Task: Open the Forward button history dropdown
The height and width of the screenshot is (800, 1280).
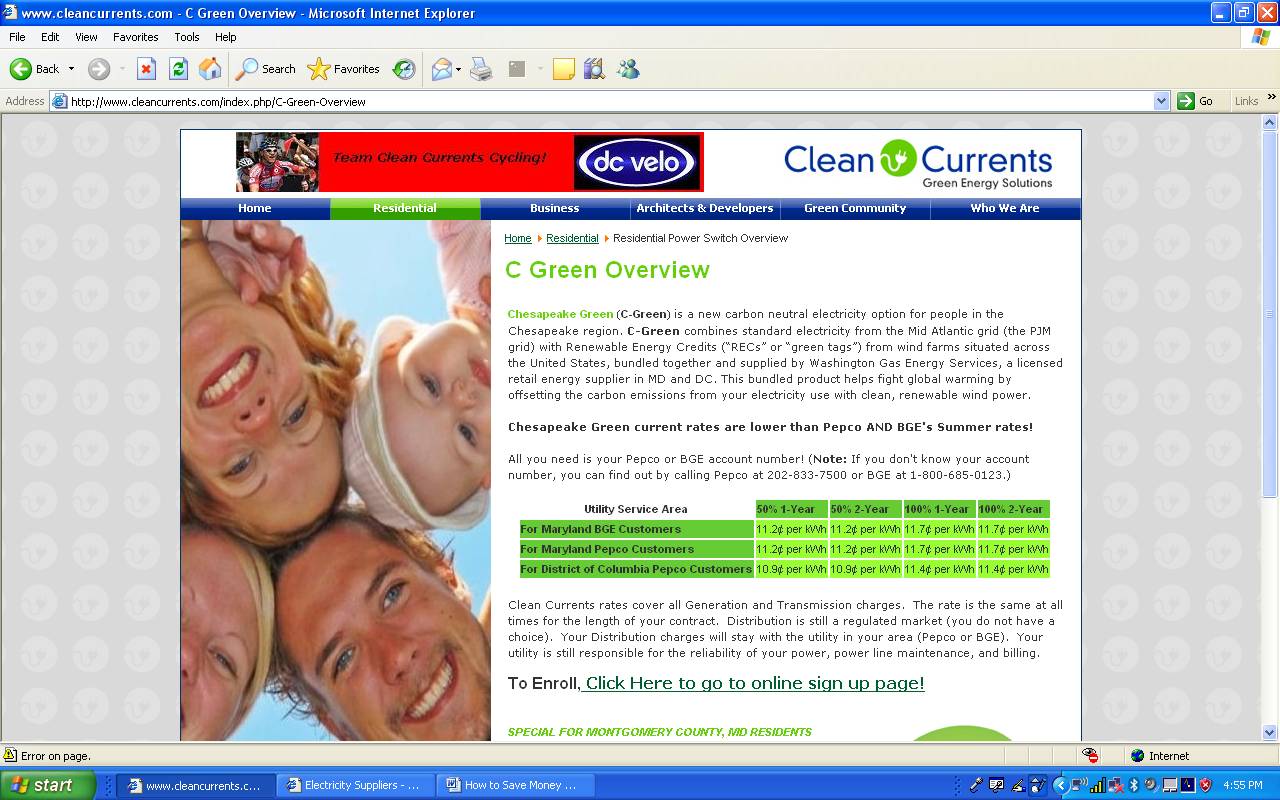Action: (122, 69)
